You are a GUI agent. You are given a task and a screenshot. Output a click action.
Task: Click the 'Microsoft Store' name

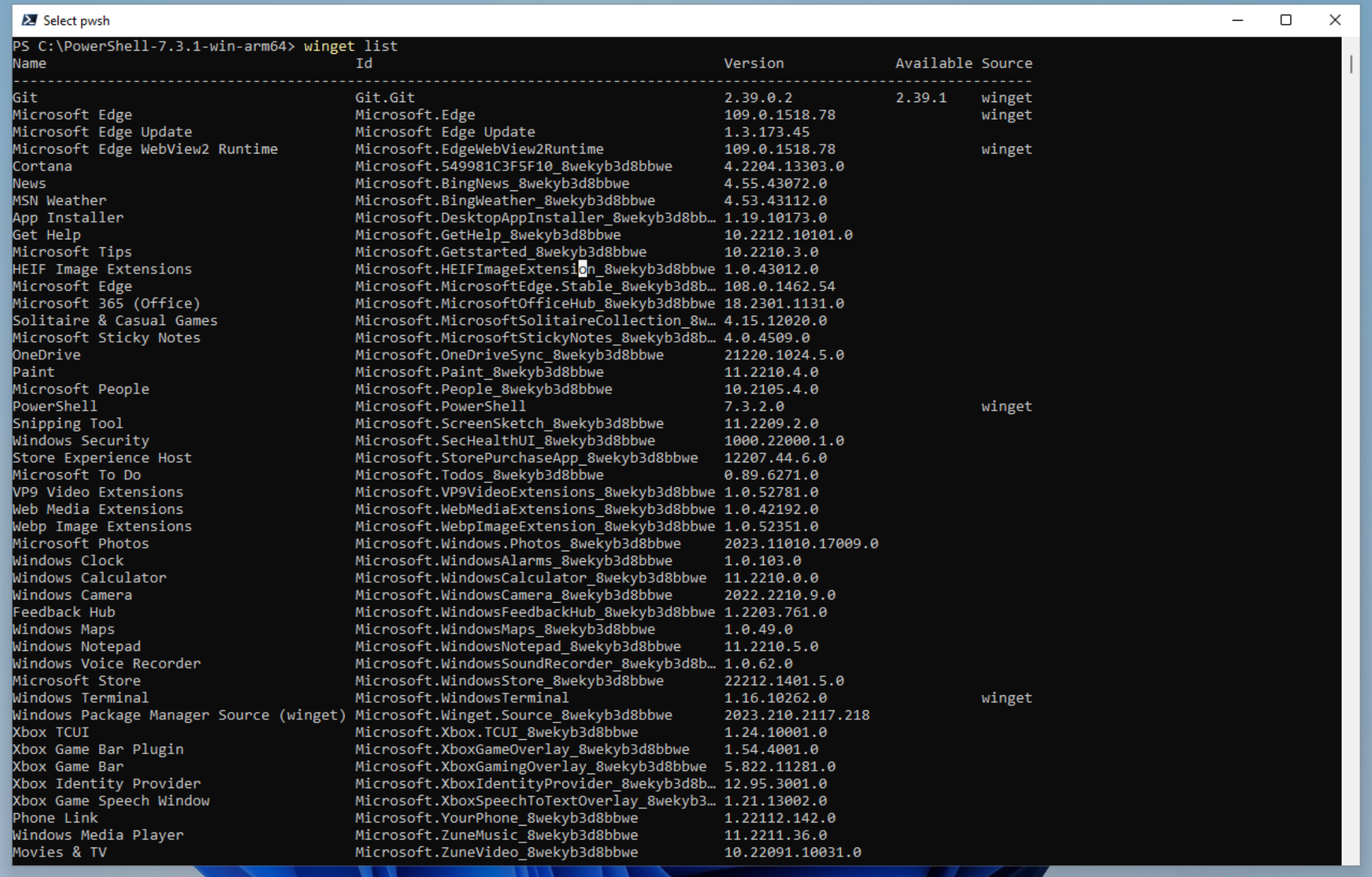tap(76, 680)
